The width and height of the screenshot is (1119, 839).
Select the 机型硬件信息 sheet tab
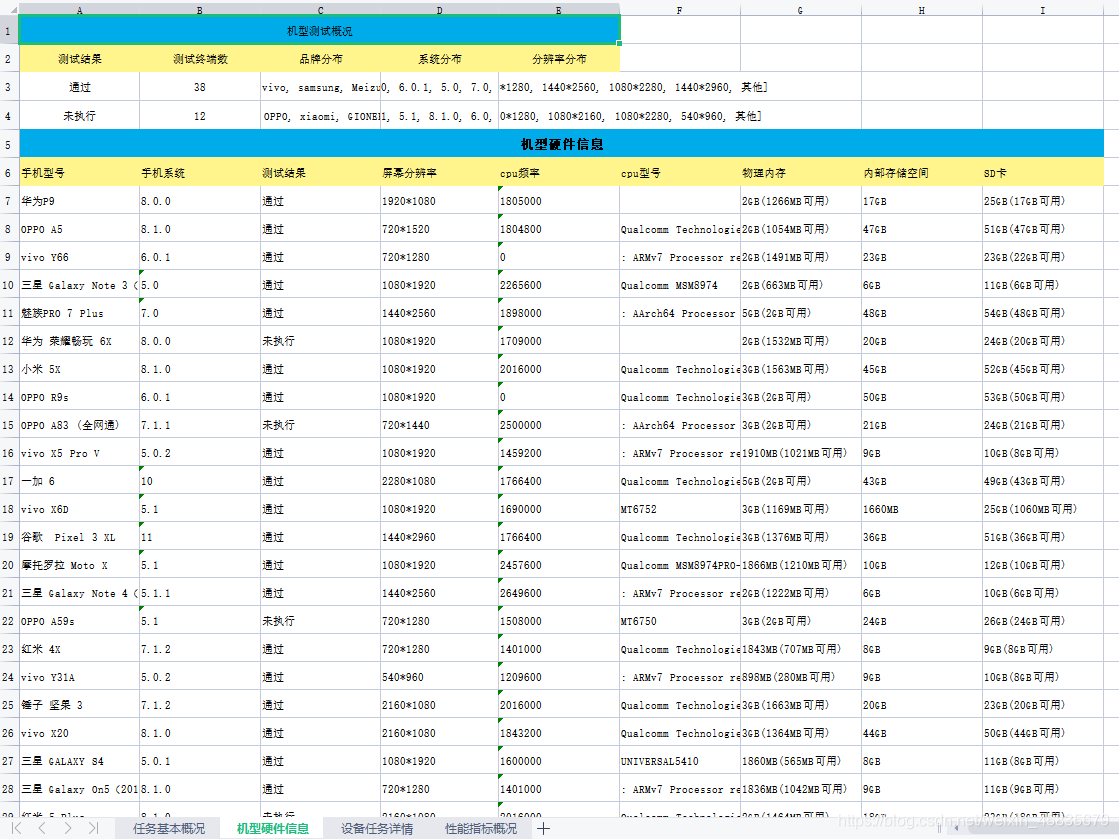273,828
